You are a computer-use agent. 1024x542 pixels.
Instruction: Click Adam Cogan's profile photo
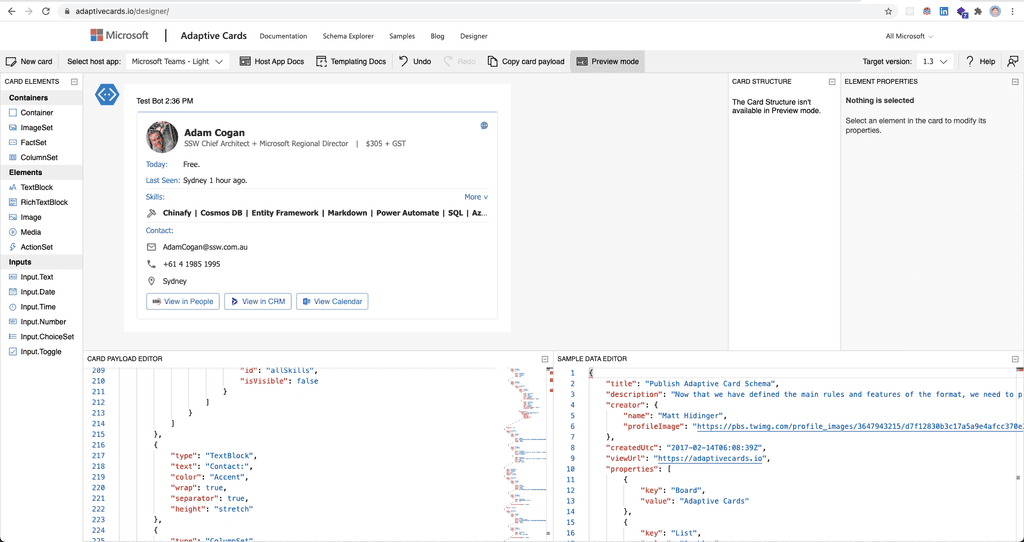tap(162, 137)
